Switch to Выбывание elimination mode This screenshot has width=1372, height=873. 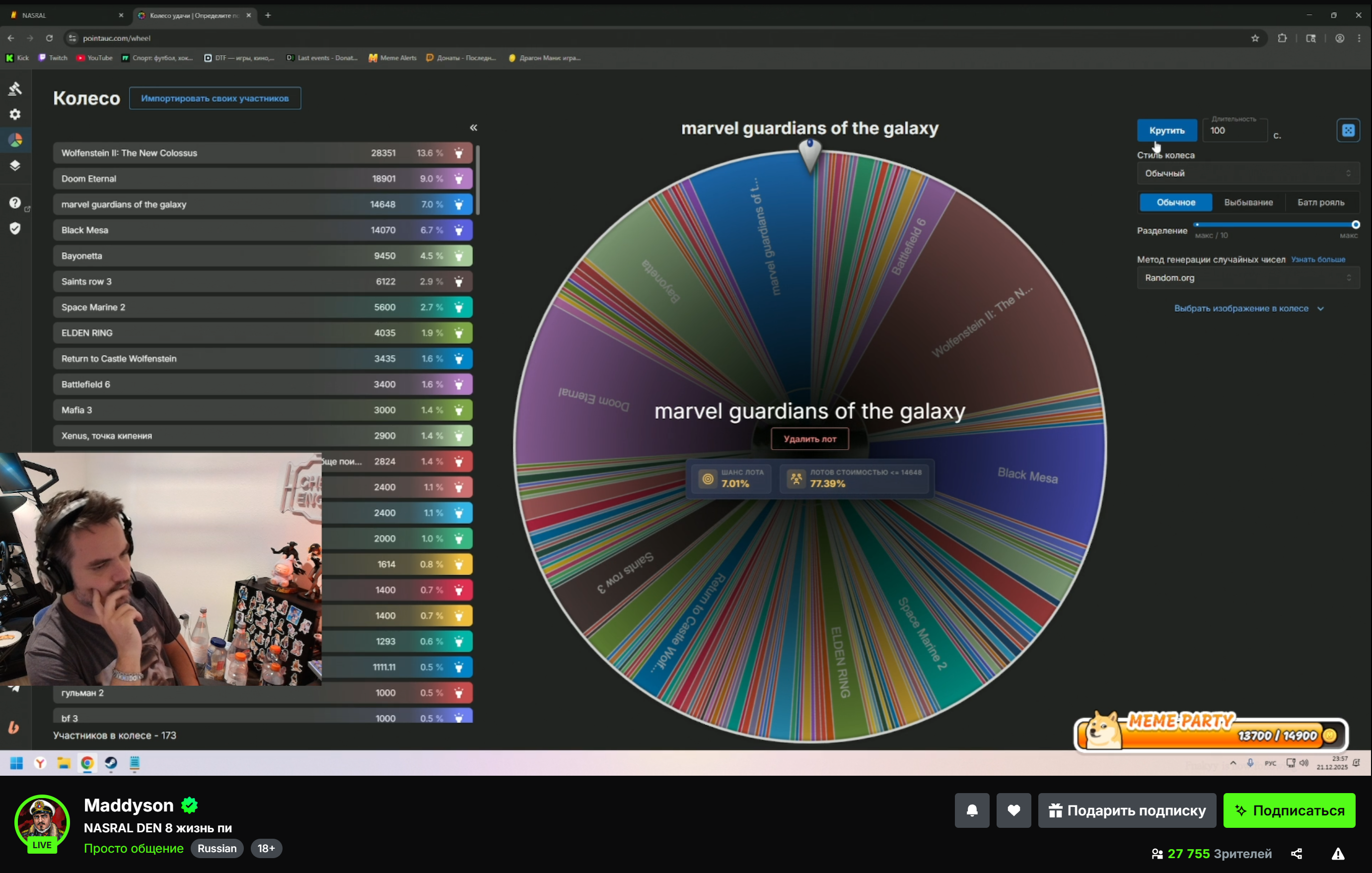[1248, 202]
